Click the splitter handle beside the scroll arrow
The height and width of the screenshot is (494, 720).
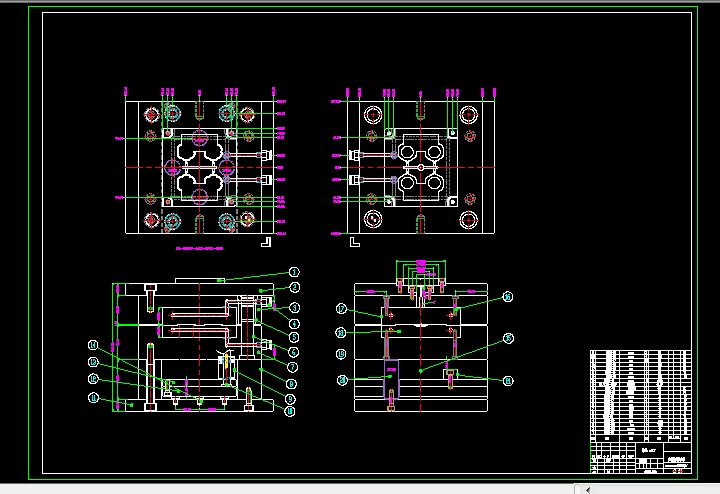[577, 489]
